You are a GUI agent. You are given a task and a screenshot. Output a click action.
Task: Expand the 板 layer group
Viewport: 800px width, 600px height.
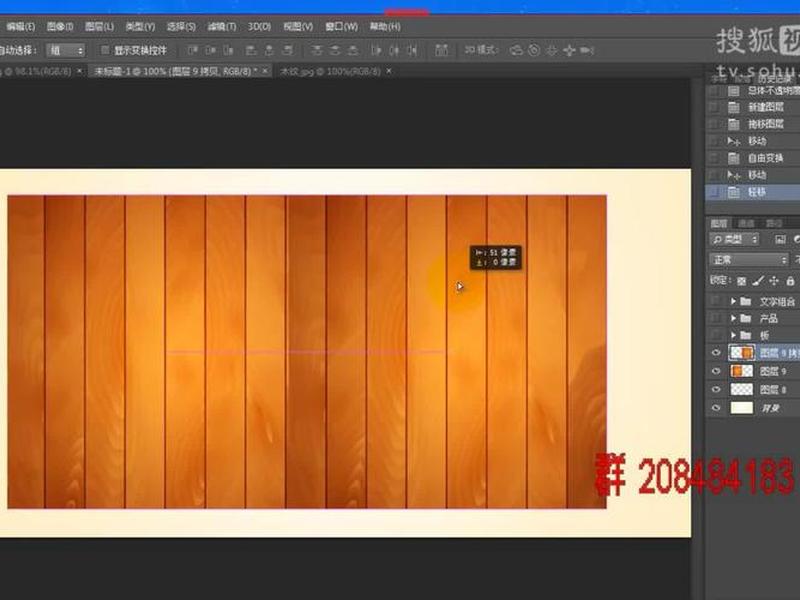[x=733, y=335]
